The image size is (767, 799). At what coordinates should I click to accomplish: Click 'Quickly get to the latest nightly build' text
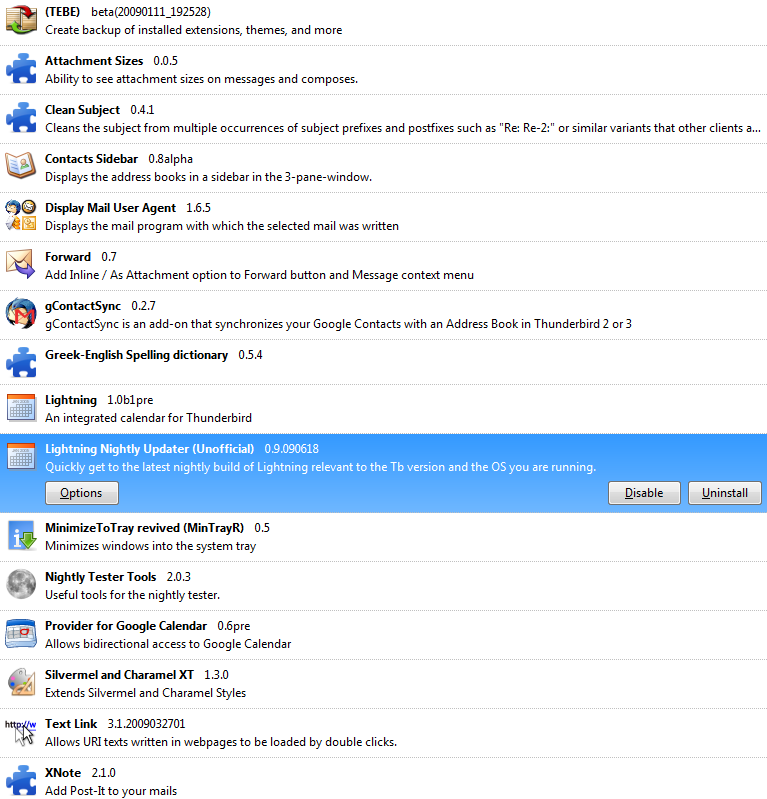click(x=321, y=467)
